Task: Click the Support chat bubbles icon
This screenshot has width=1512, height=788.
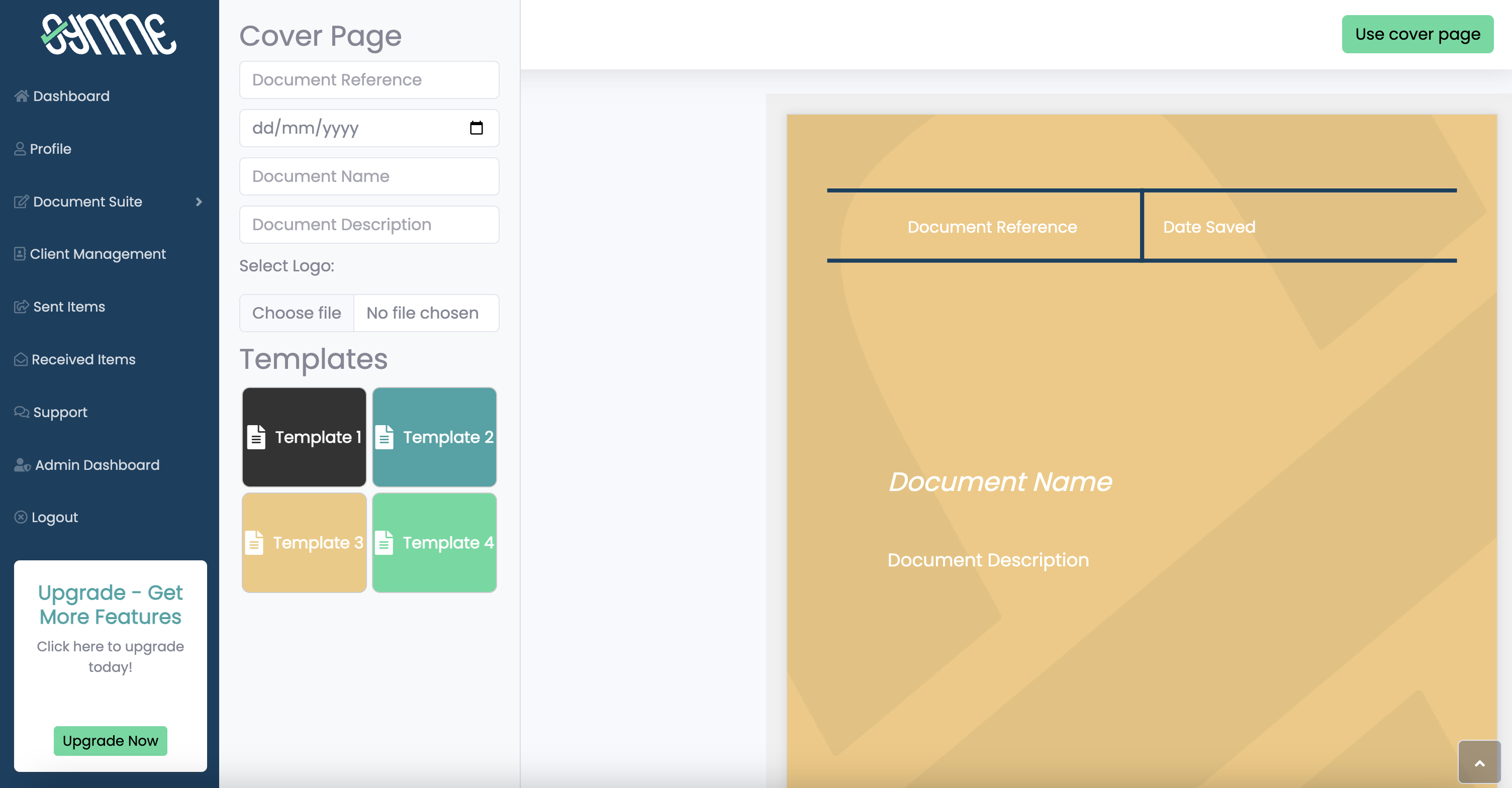Action: coord(22,412)
